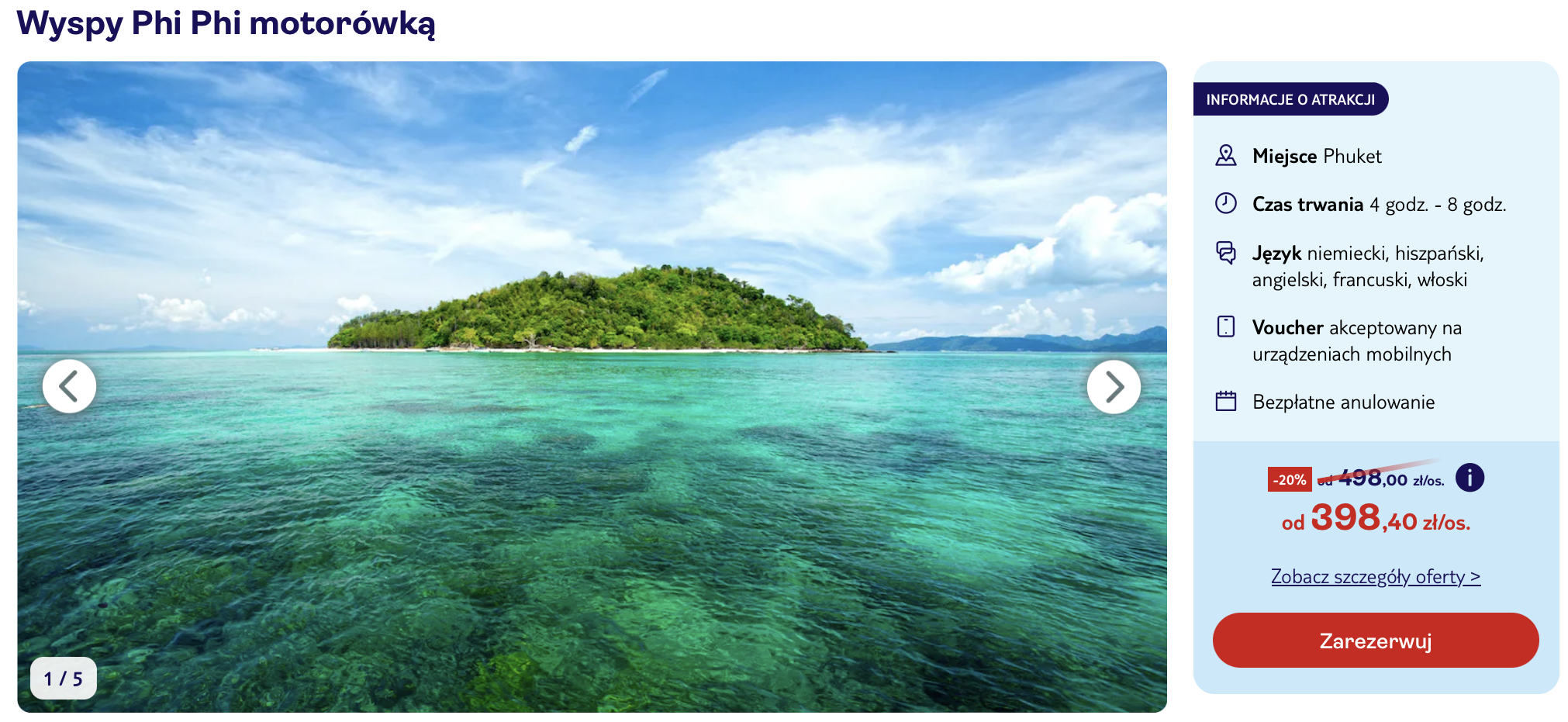This screenshot has height=722, width=1568.
Task: Click the -20% discount badge
Action: coord(1289,479)
